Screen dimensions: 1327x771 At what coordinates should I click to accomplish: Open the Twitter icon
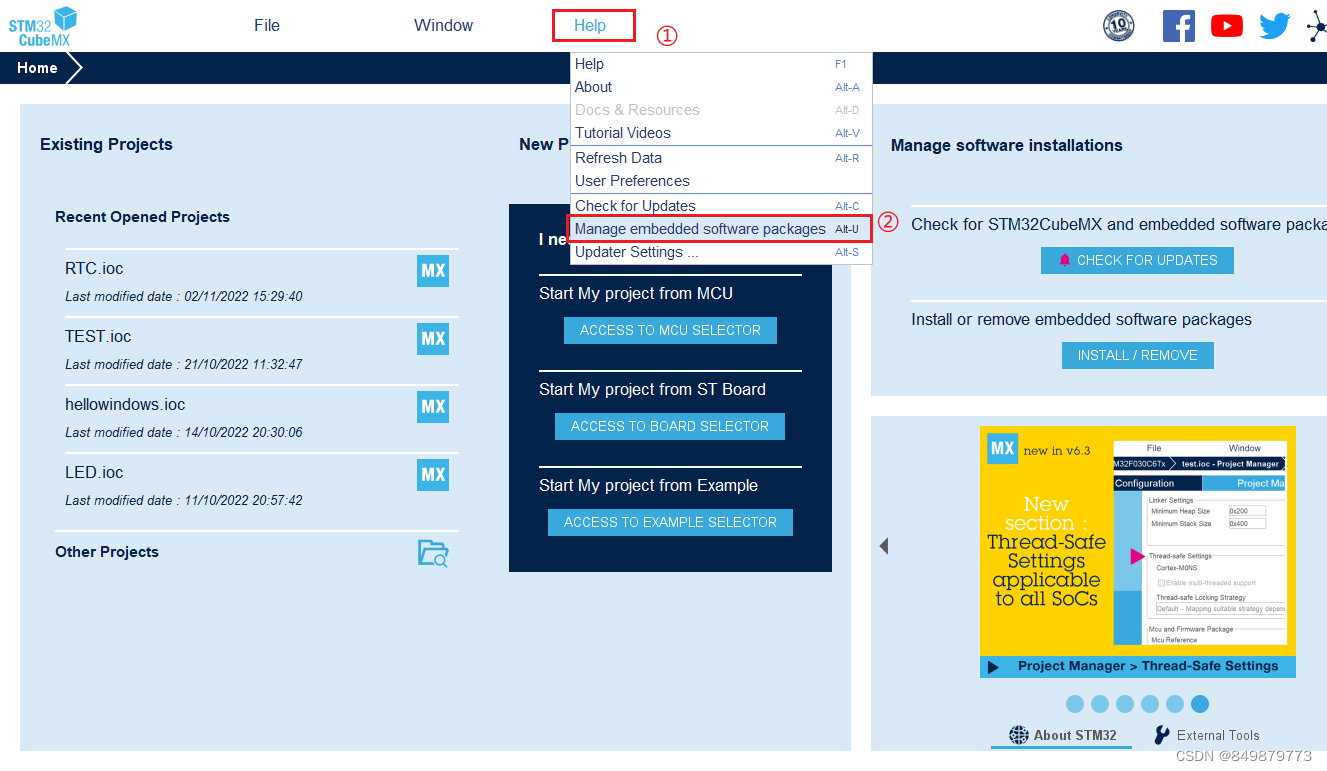click(x=1274, y=26)
